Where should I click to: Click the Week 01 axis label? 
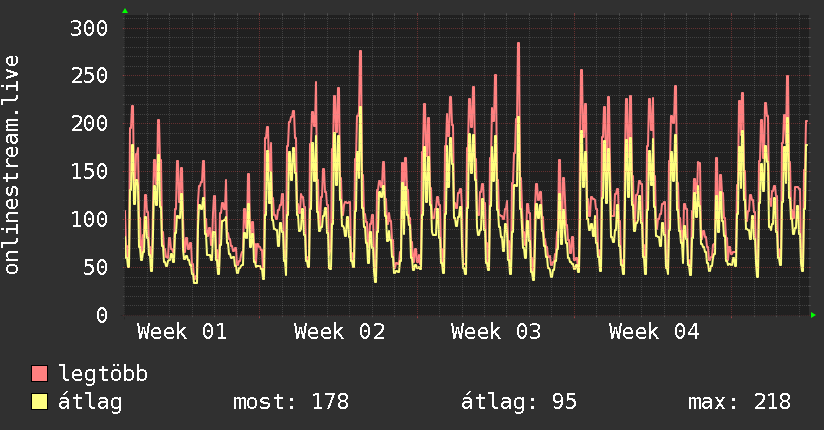(182, 332)
